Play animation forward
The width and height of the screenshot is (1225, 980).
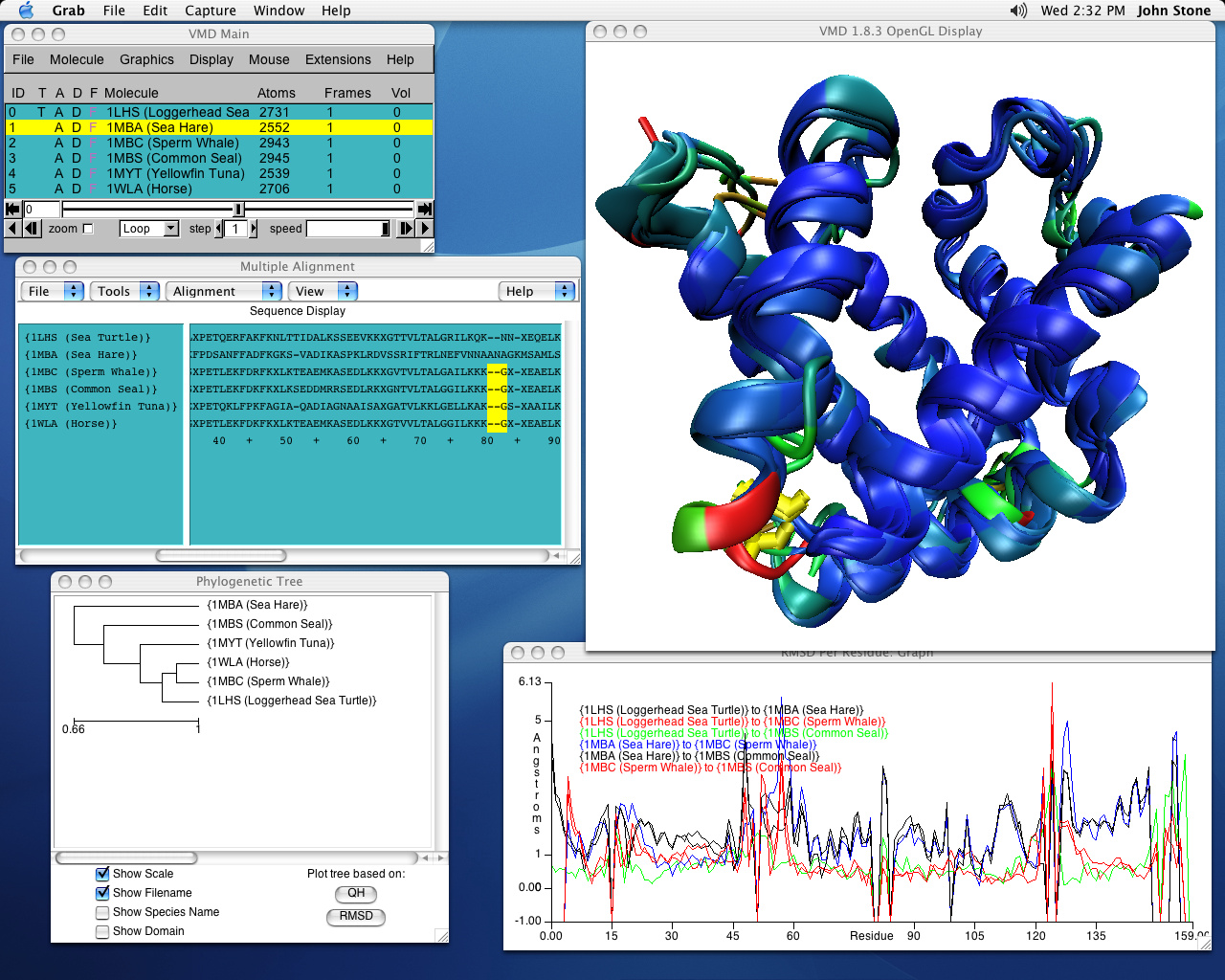pos(425,229)
